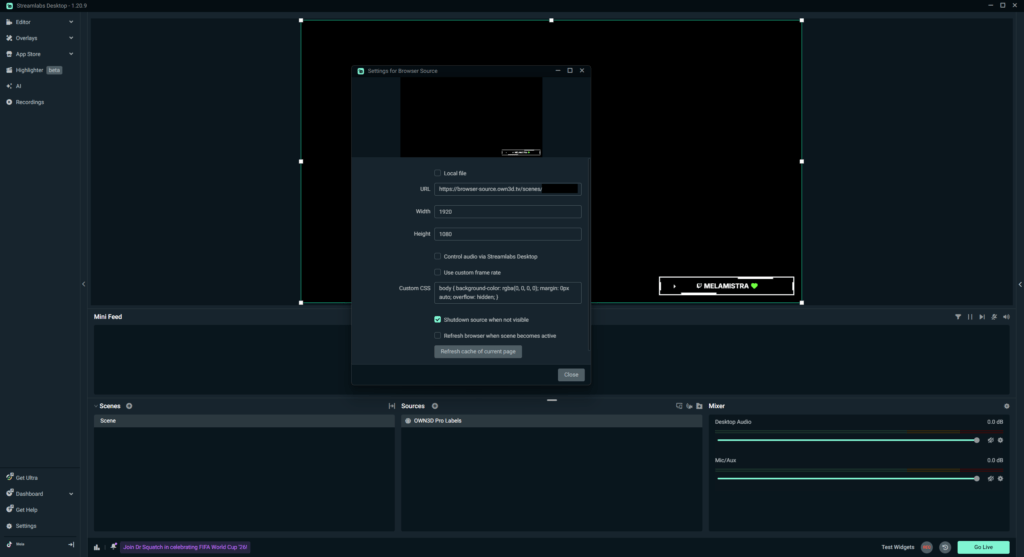
Task: Enable the Local file checkbox
Action: 437,173
